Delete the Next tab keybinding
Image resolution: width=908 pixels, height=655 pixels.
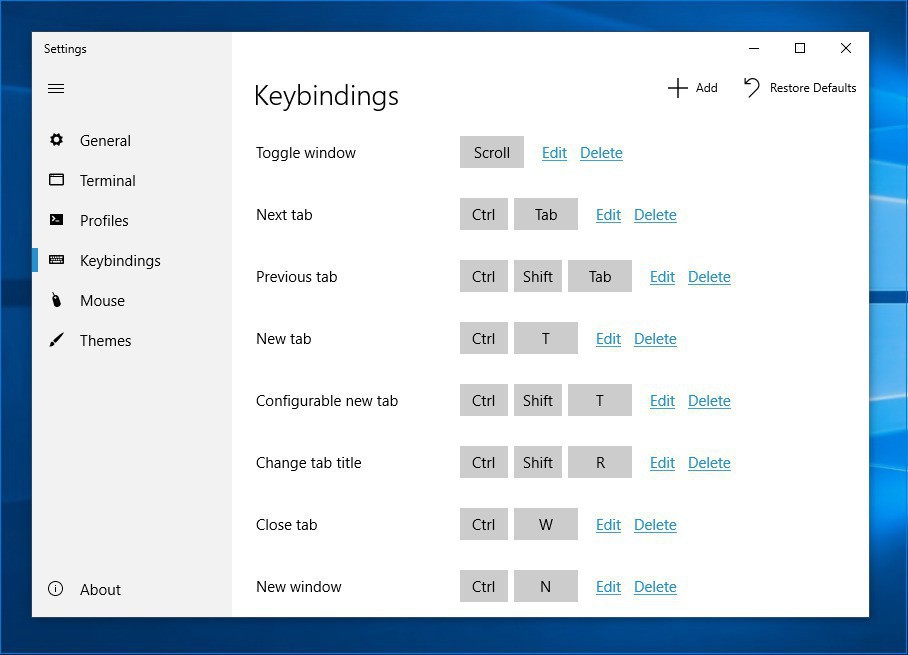coord(655,215)
